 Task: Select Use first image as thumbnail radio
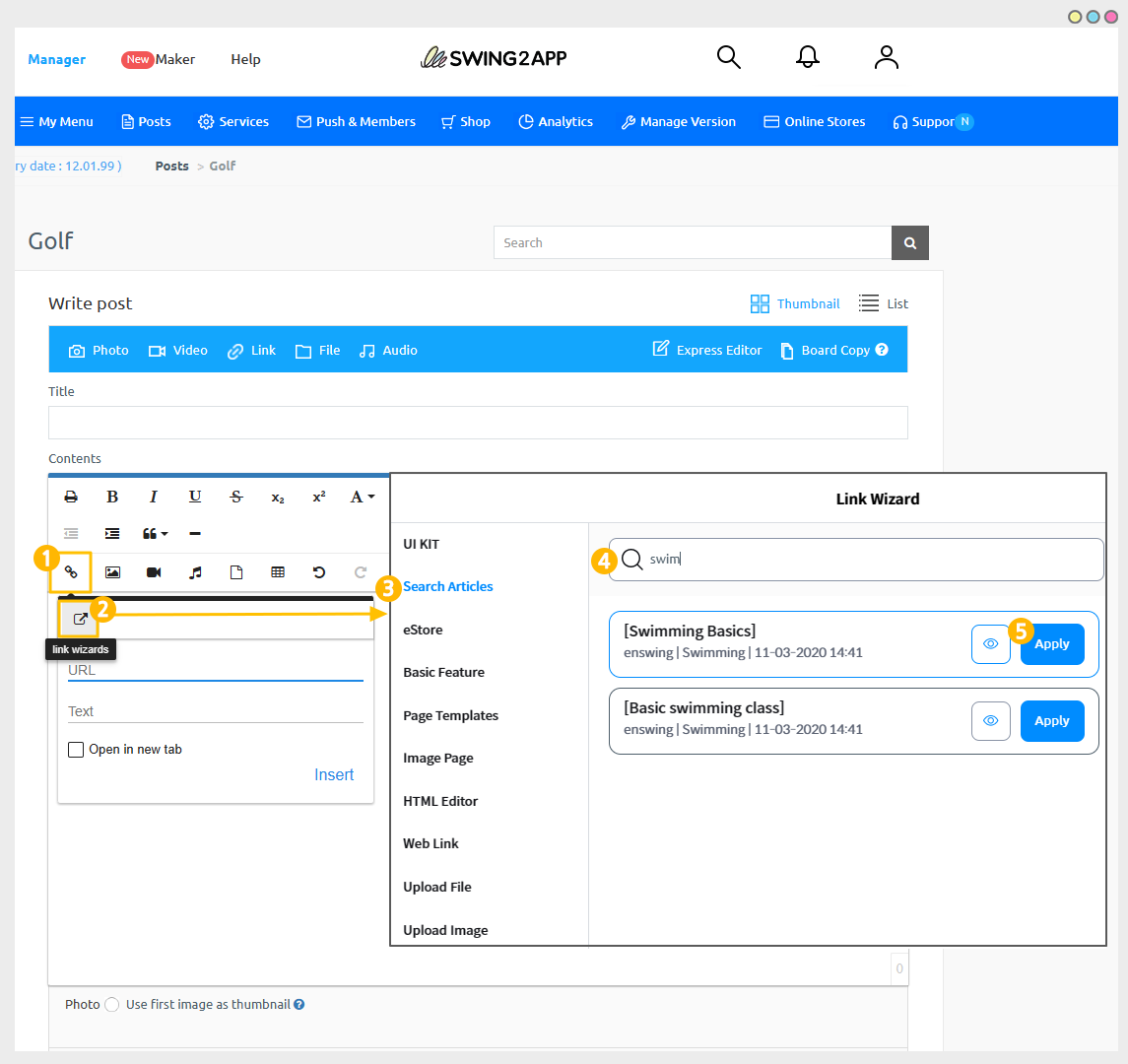click(111, 1004)
